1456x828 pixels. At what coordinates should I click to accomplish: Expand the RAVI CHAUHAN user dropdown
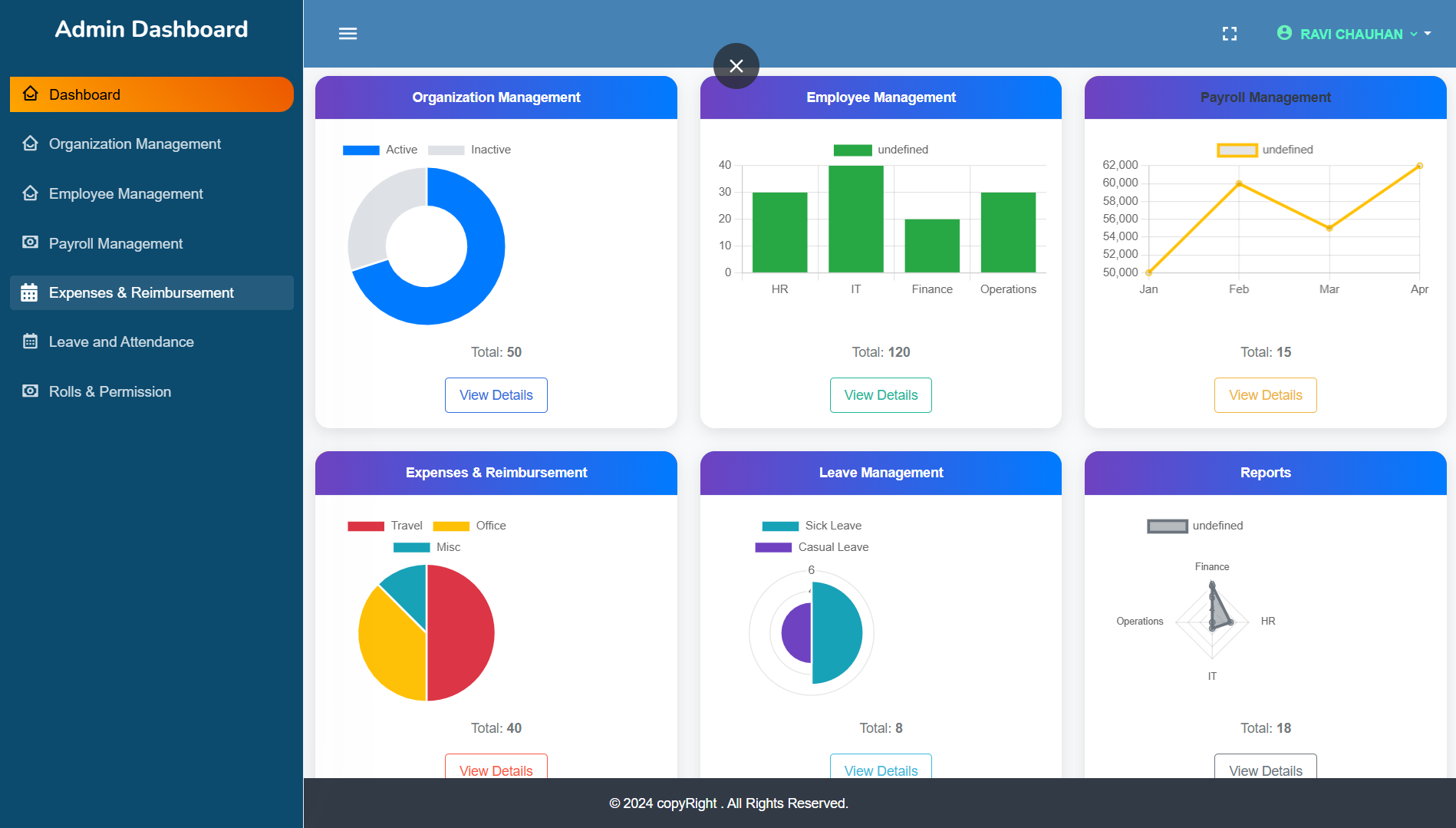tap(1351, 34)
